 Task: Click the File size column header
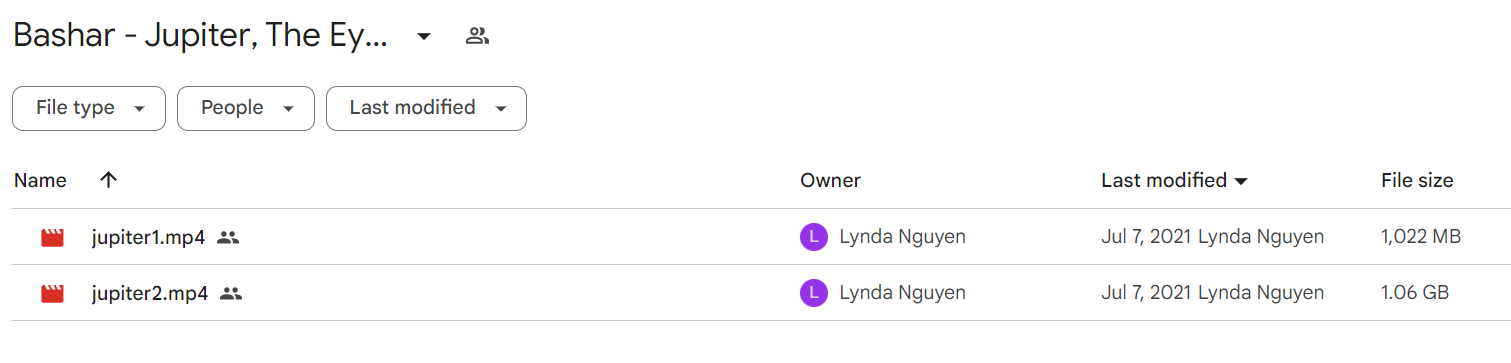[x=1417, y=180]
